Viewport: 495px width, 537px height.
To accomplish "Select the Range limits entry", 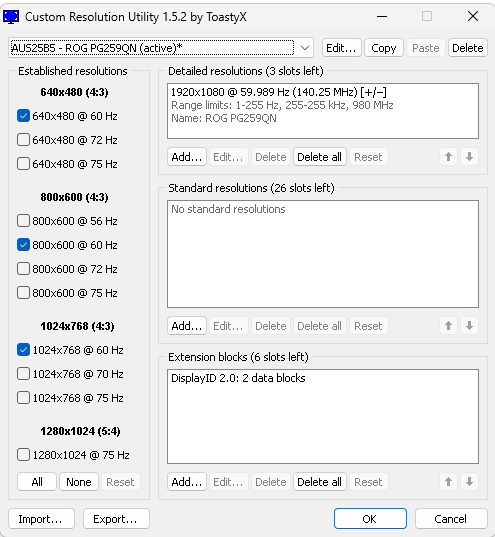I will click(x=323, y=105).
